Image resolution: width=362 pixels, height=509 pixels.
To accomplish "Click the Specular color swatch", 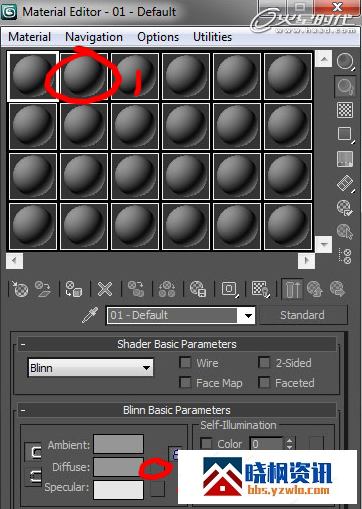I will 119,489.
